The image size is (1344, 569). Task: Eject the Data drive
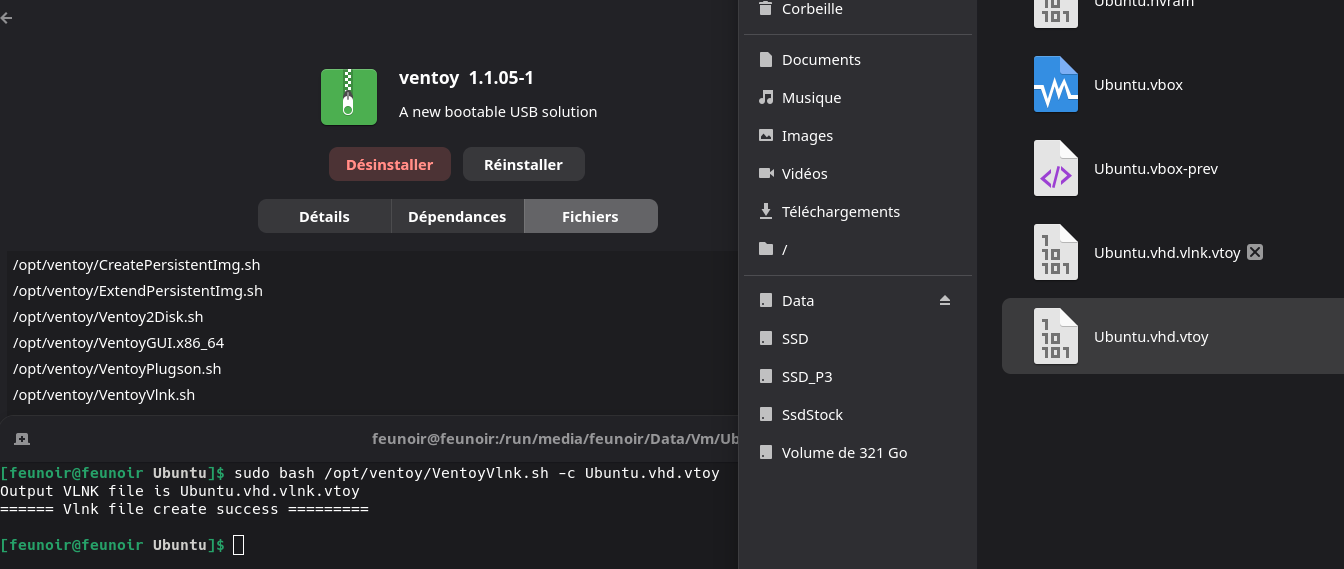tap(945, 301)
